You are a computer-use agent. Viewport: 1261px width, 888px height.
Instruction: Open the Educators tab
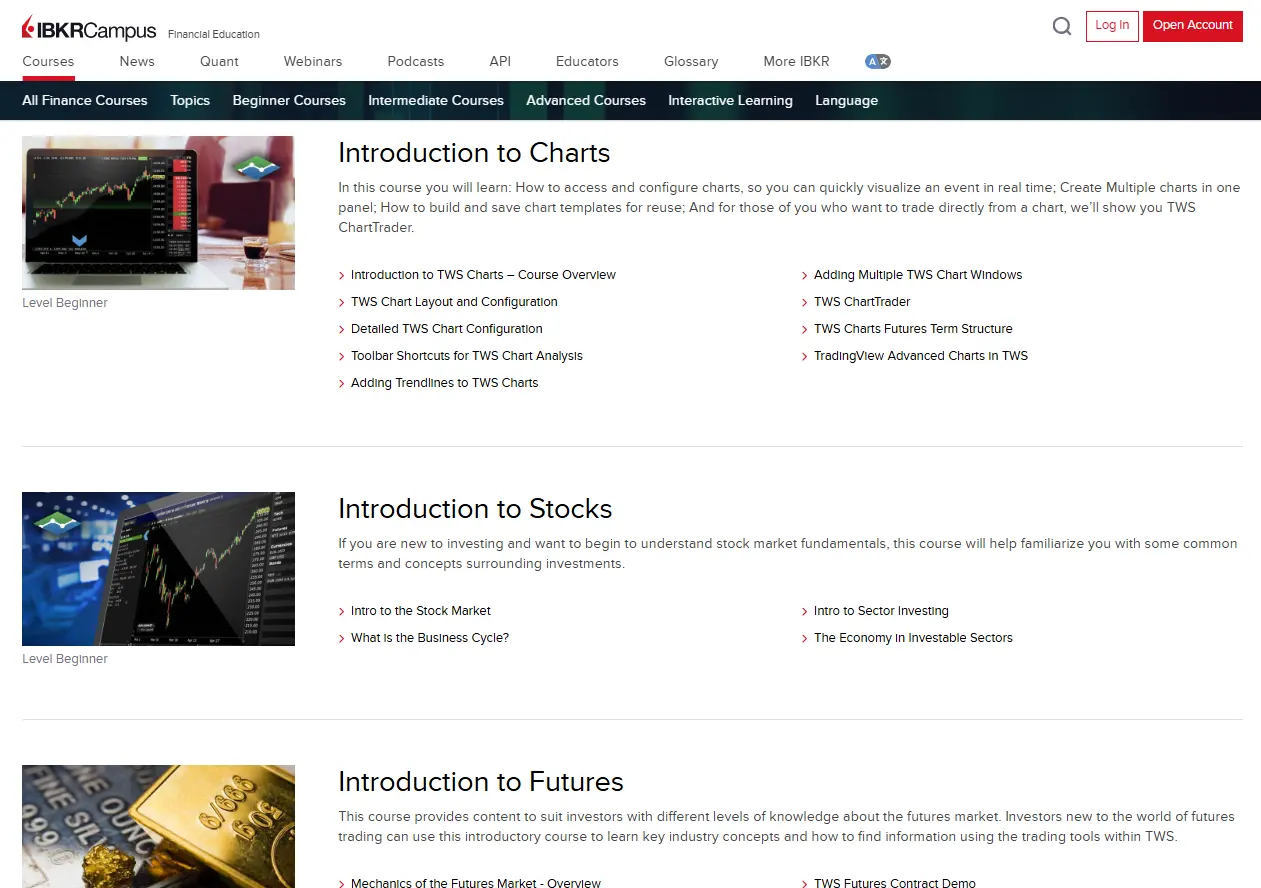pyautogui.click(x=587, y=61)
